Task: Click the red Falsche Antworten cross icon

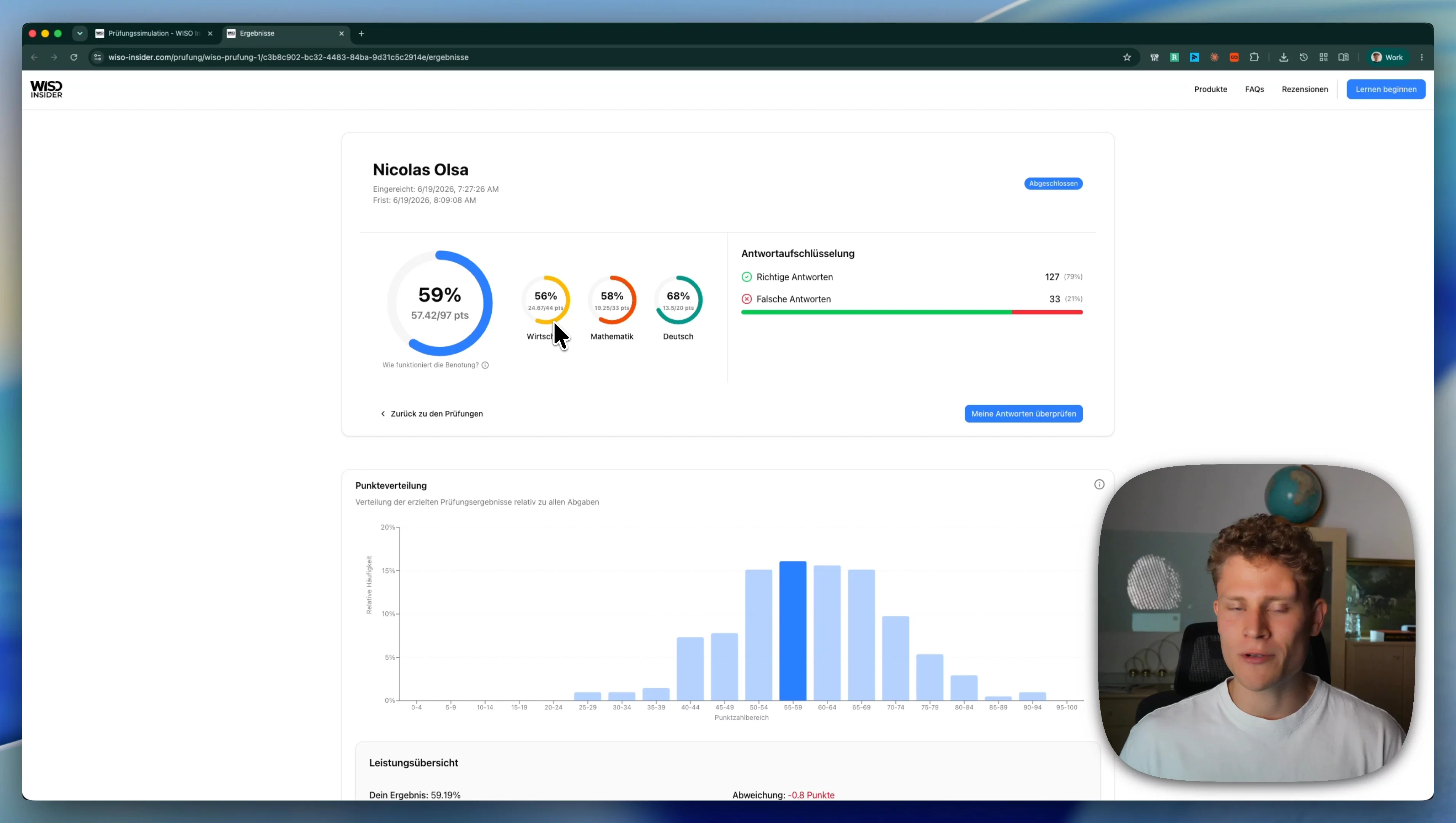Action: pyautogui.click(x=746, y=299)
